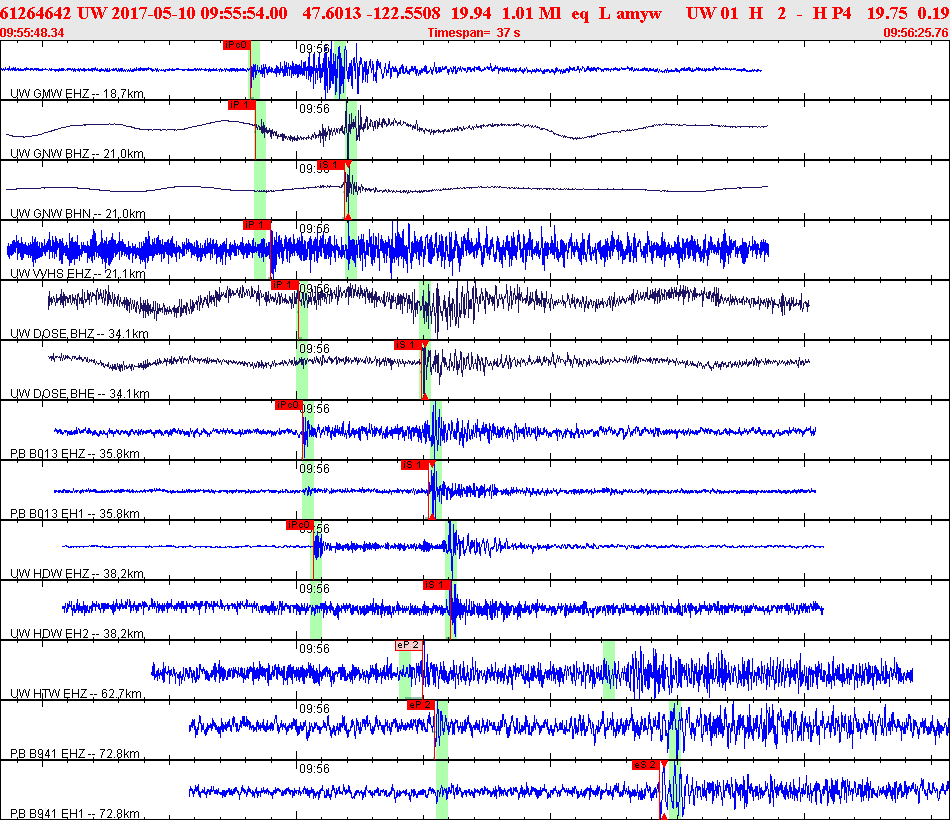Click the epicenter coordinates '47.6013 -122.5508'
The image size is (950, 820).
[x=371, y=13]
